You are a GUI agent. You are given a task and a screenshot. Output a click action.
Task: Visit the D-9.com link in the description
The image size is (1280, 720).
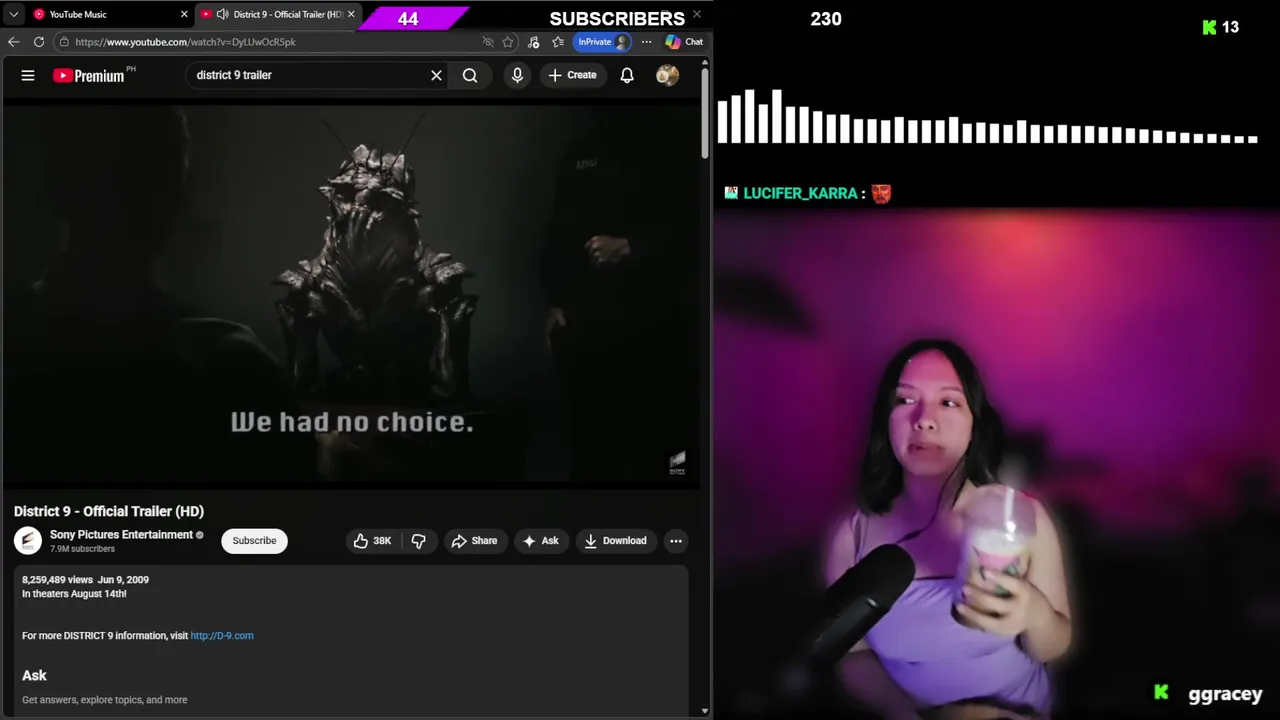[x=222, y=636]
